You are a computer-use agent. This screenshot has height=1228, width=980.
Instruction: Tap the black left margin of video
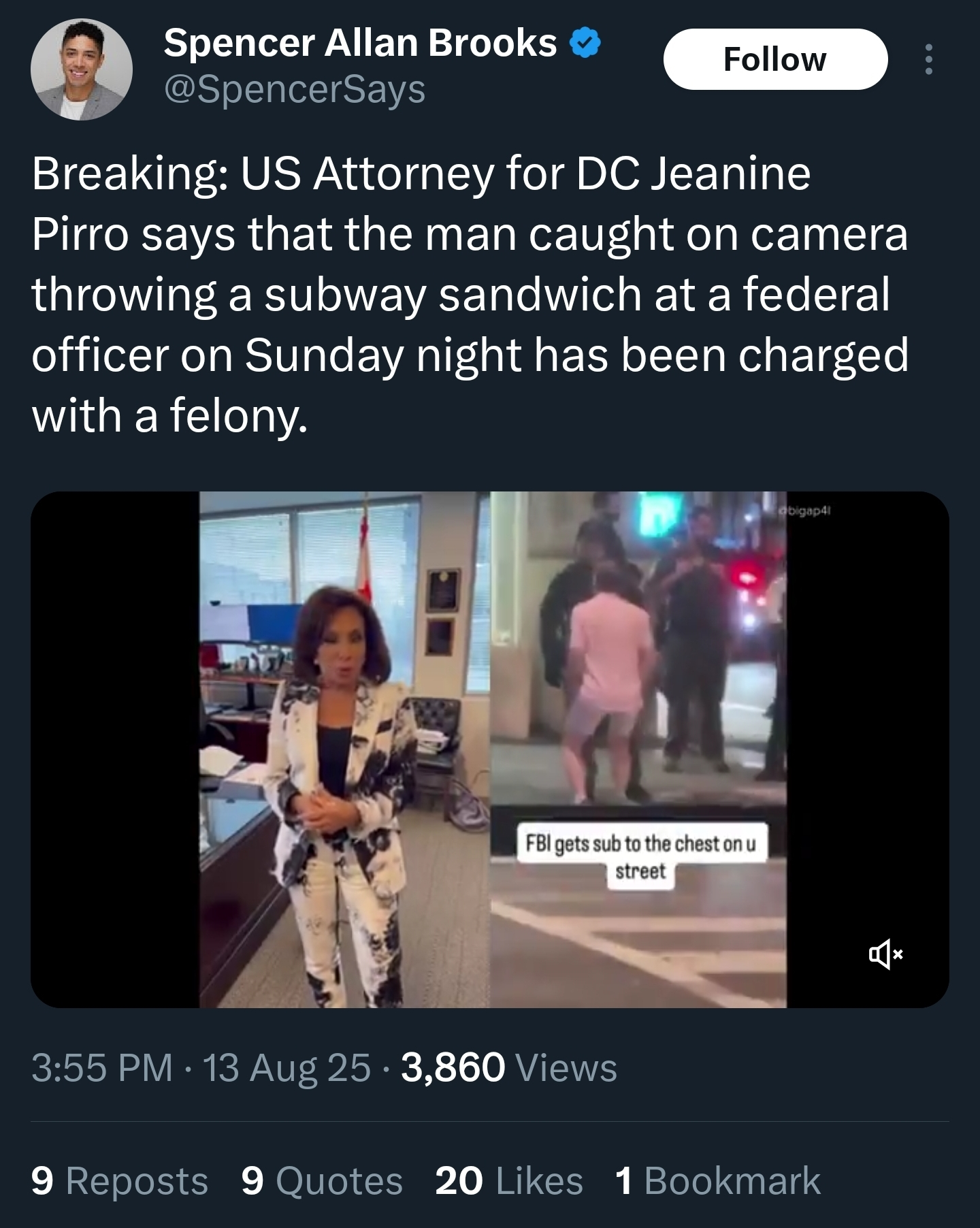[x=115, y=749]
